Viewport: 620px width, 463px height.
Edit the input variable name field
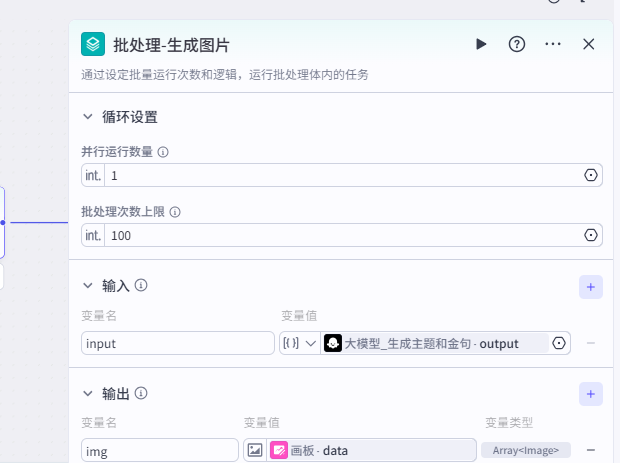178,343
